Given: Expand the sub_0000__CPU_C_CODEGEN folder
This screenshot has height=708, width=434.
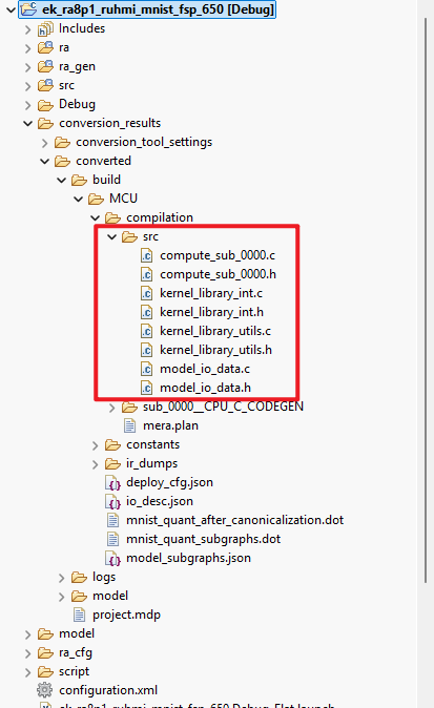Looking at the screenshot, I should pos(112,408).
